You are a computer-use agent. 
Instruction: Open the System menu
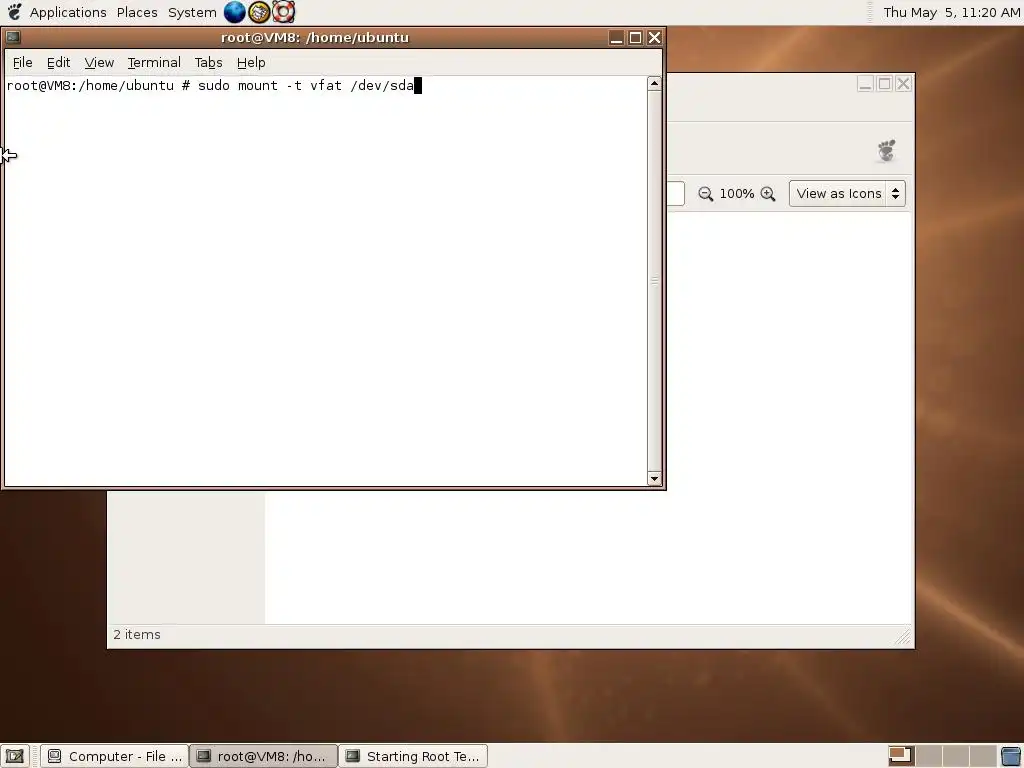(192, 12)
